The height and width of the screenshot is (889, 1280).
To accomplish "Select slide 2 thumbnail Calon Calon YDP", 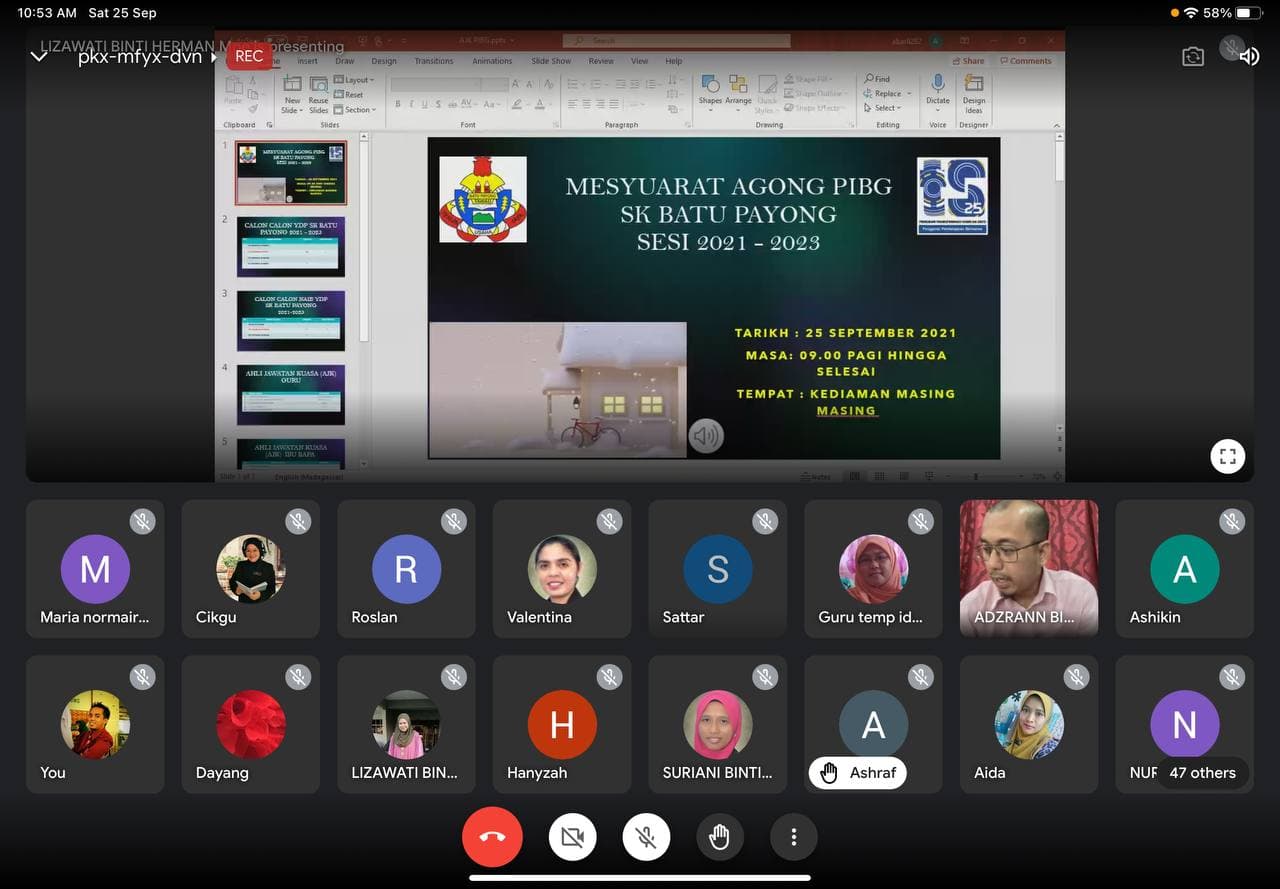I will [291, 247].
